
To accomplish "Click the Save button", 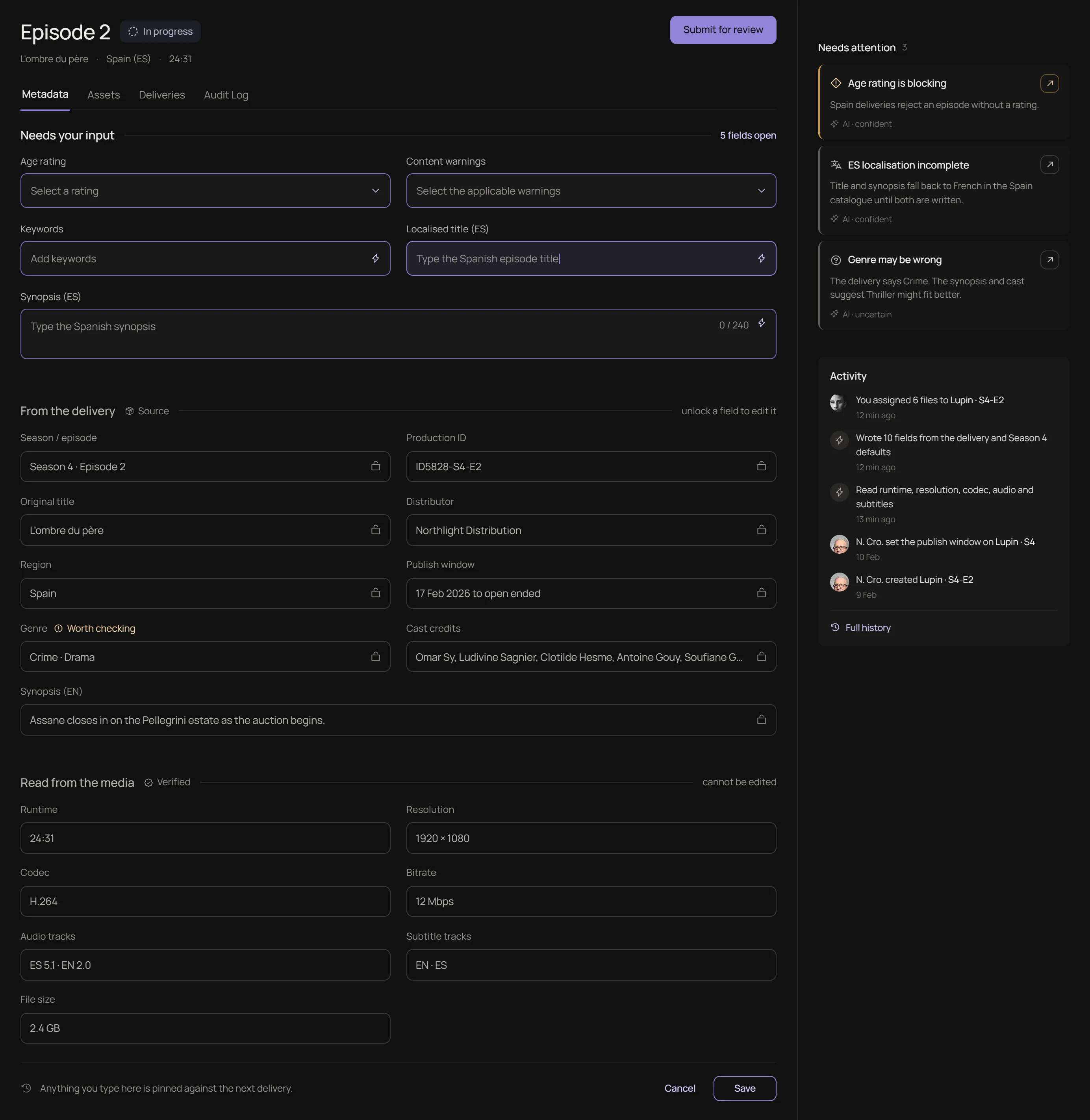I will (x=744, y=1088).
